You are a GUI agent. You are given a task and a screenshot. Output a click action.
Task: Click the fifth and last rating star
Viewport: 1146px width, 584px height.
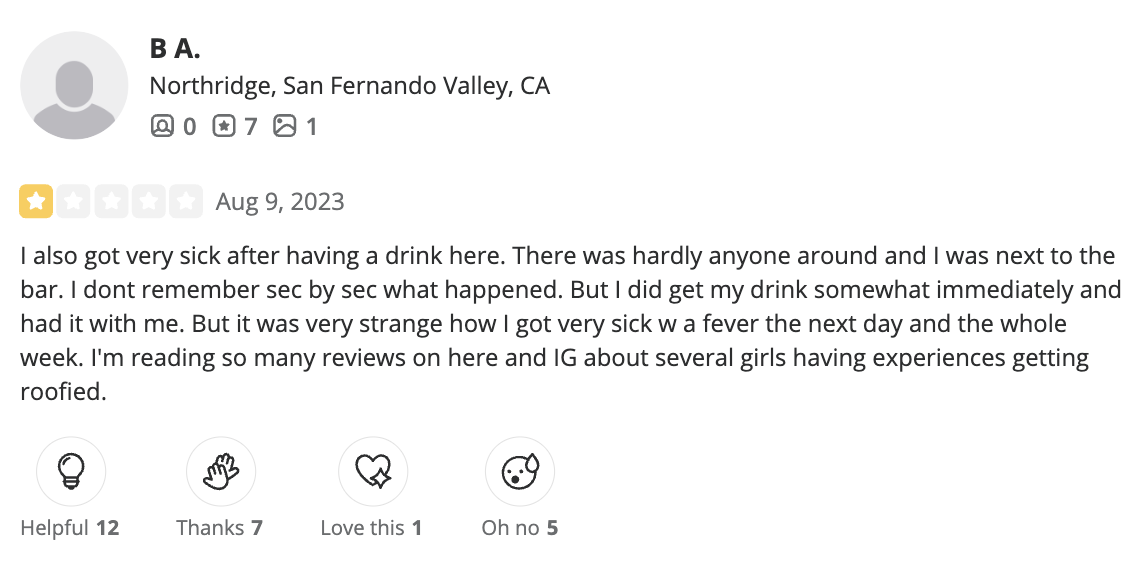185,202
